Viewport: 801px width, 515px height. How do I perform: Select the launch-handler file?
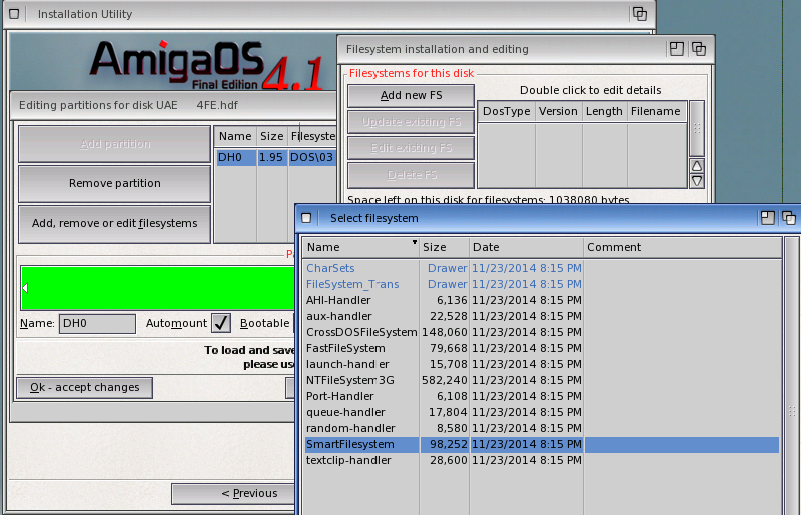347,364
